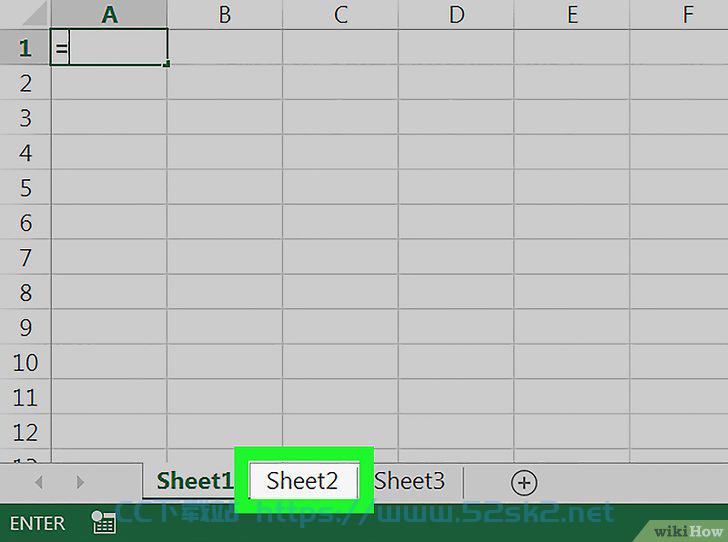
Task: Select column B header
Action: [225, 14]
